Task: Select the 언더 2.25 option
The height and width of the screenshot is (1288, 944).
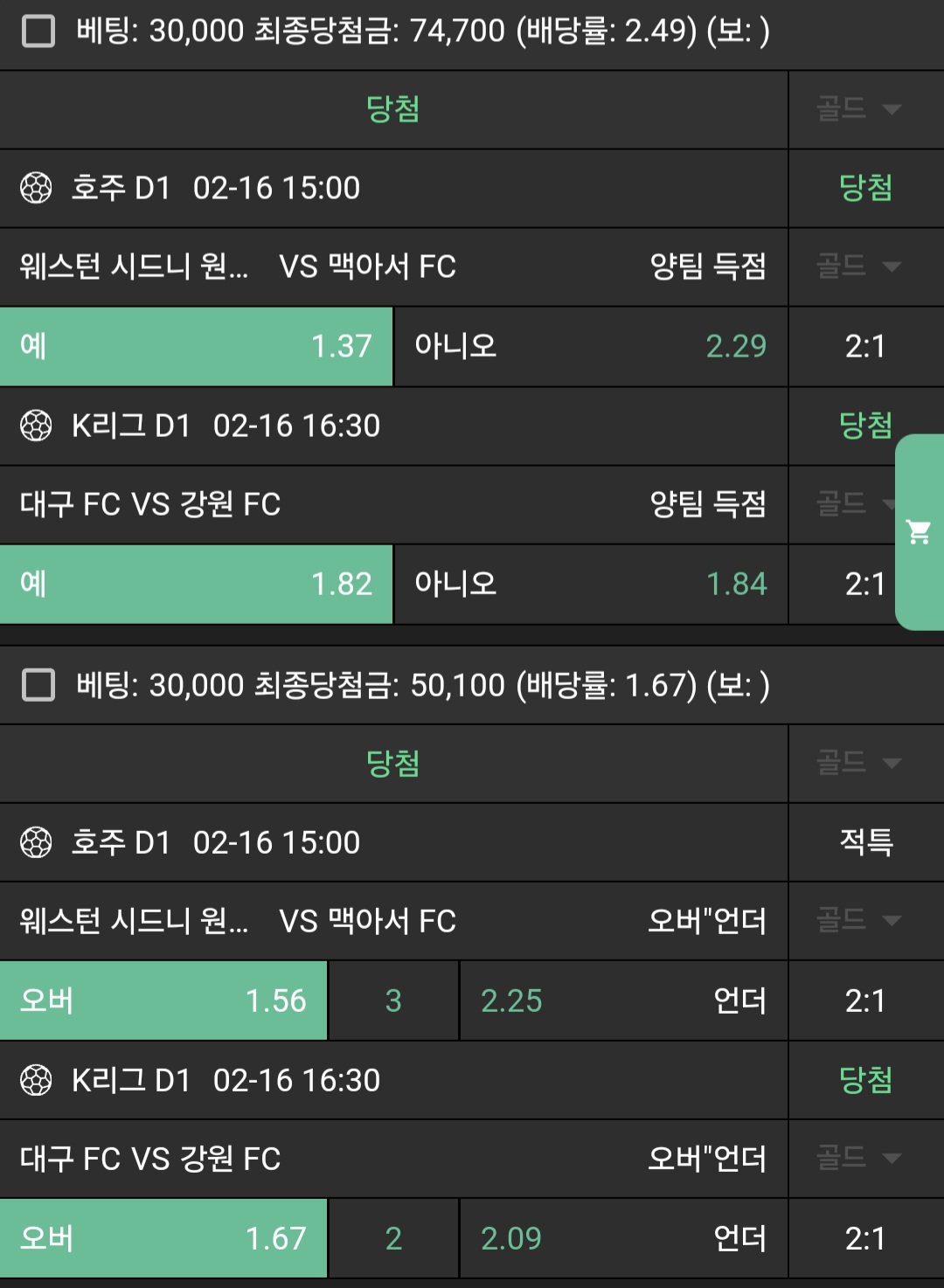Action: [x=623, y=1001]
